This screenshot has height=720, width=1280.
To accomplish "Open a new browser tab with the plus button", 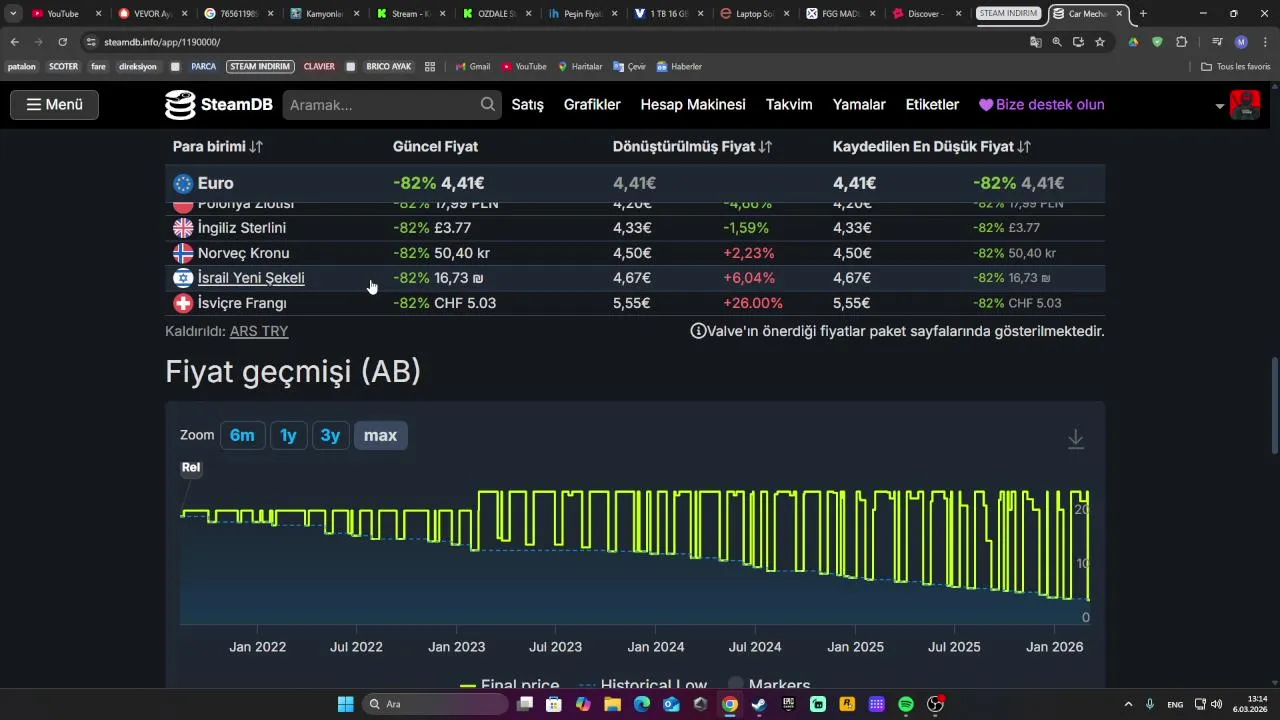I will (1143, 14).
